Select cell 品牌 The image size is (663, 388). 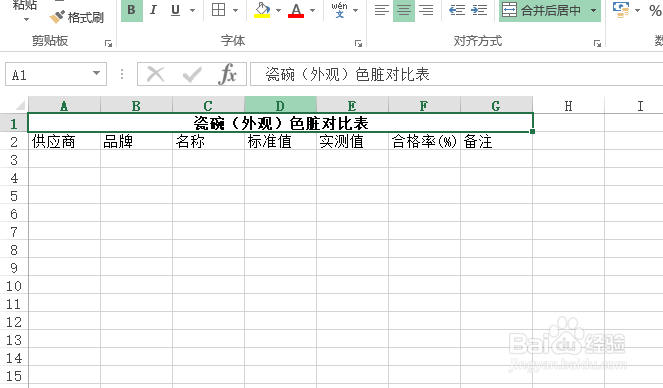[x=136, y=141]
